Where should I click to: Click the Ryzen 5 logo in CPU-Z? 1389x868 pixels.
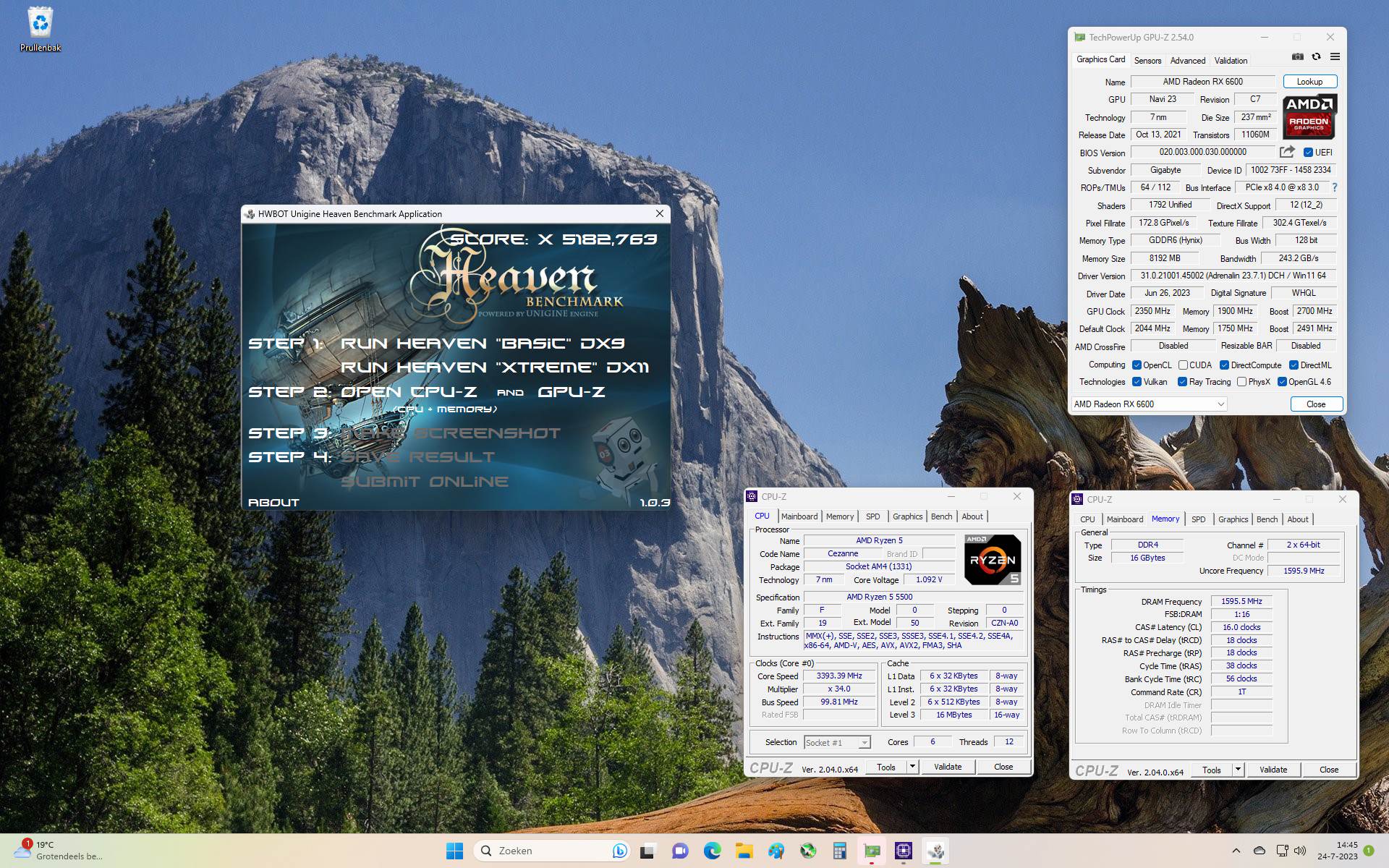[993, 559]
